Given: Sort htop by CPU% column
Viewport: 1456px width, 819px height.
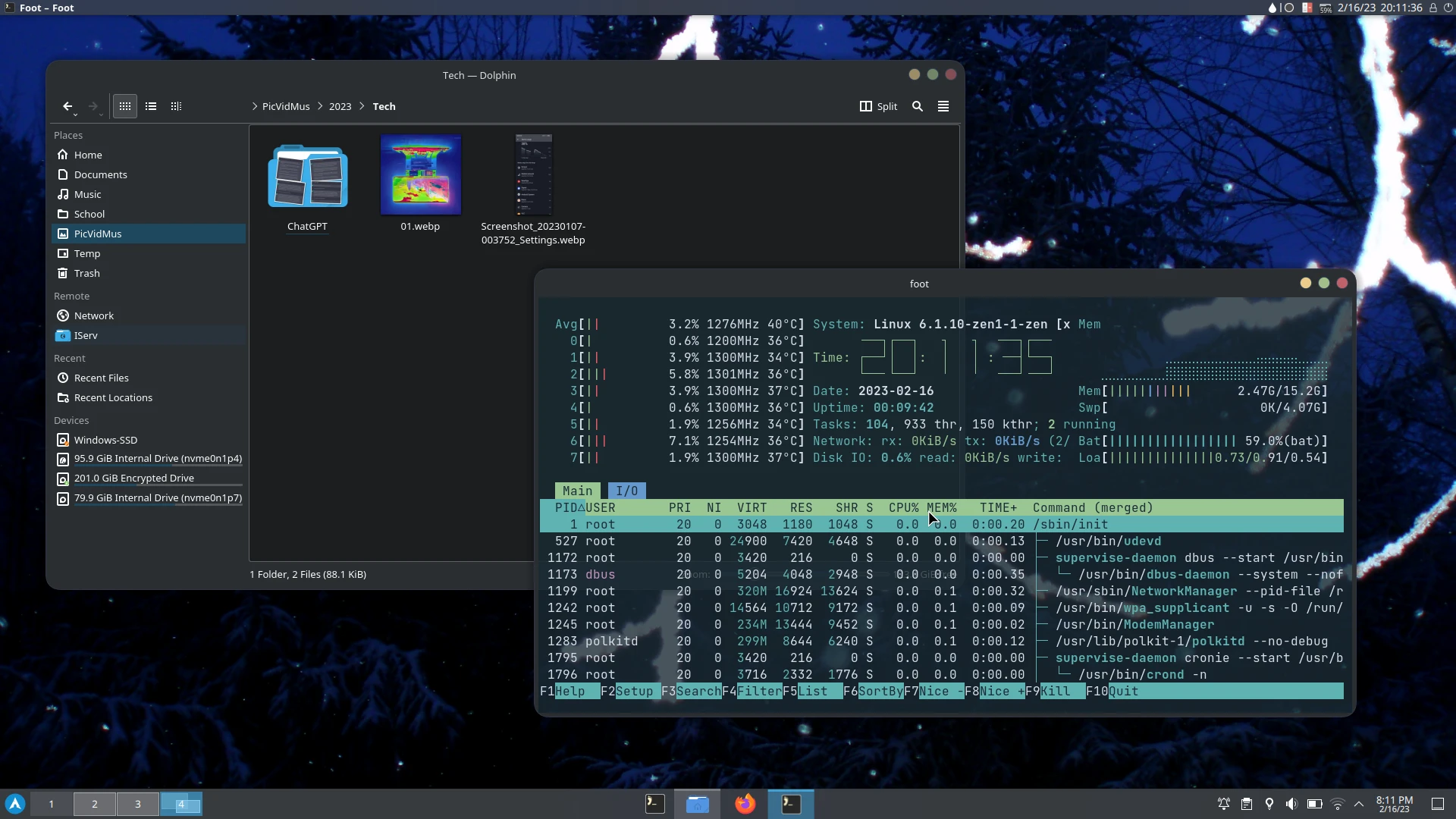Looking at the screenshot, I should 903,507.
